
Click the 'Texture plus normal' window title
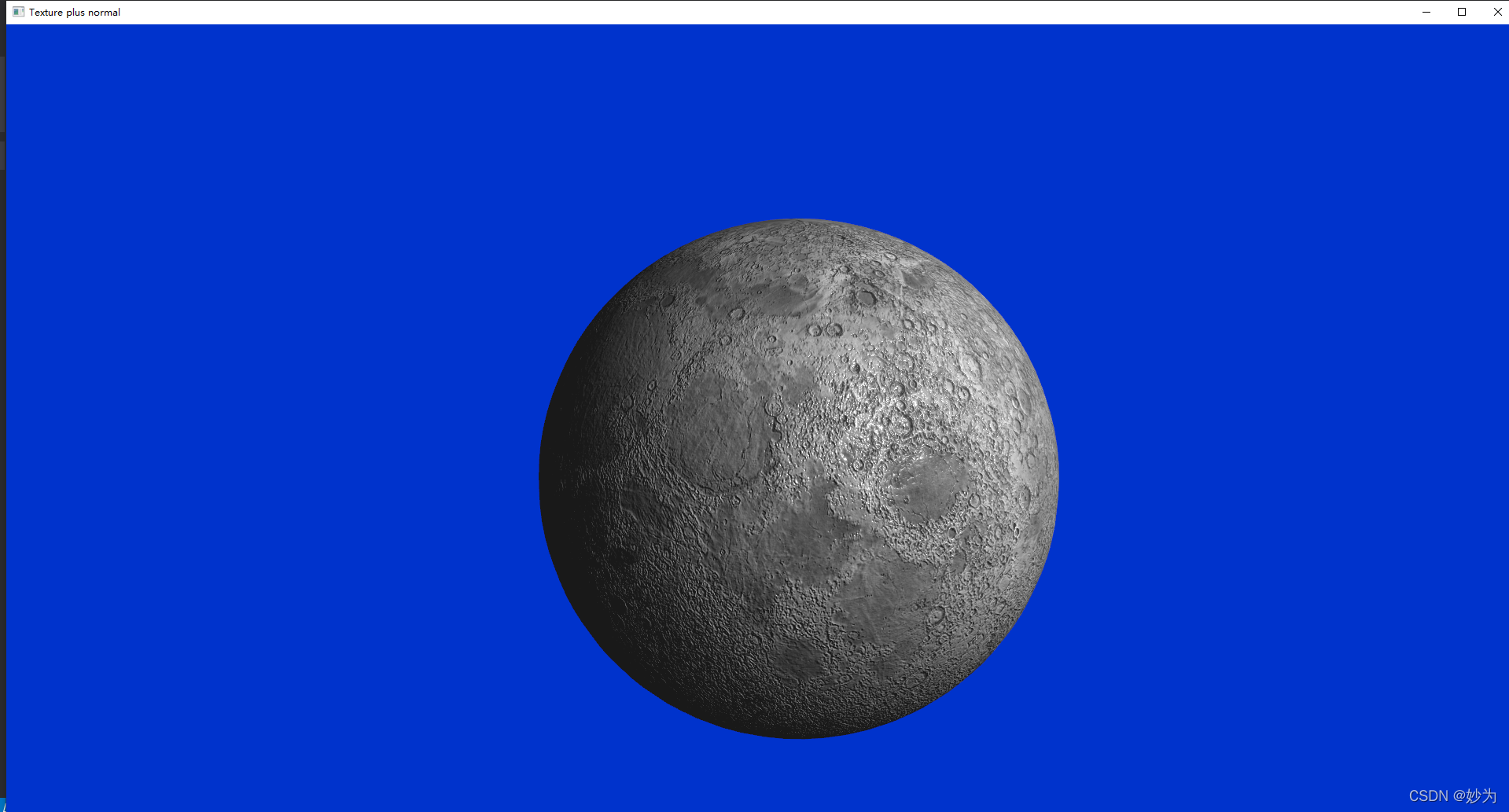[x=75, y=13]
